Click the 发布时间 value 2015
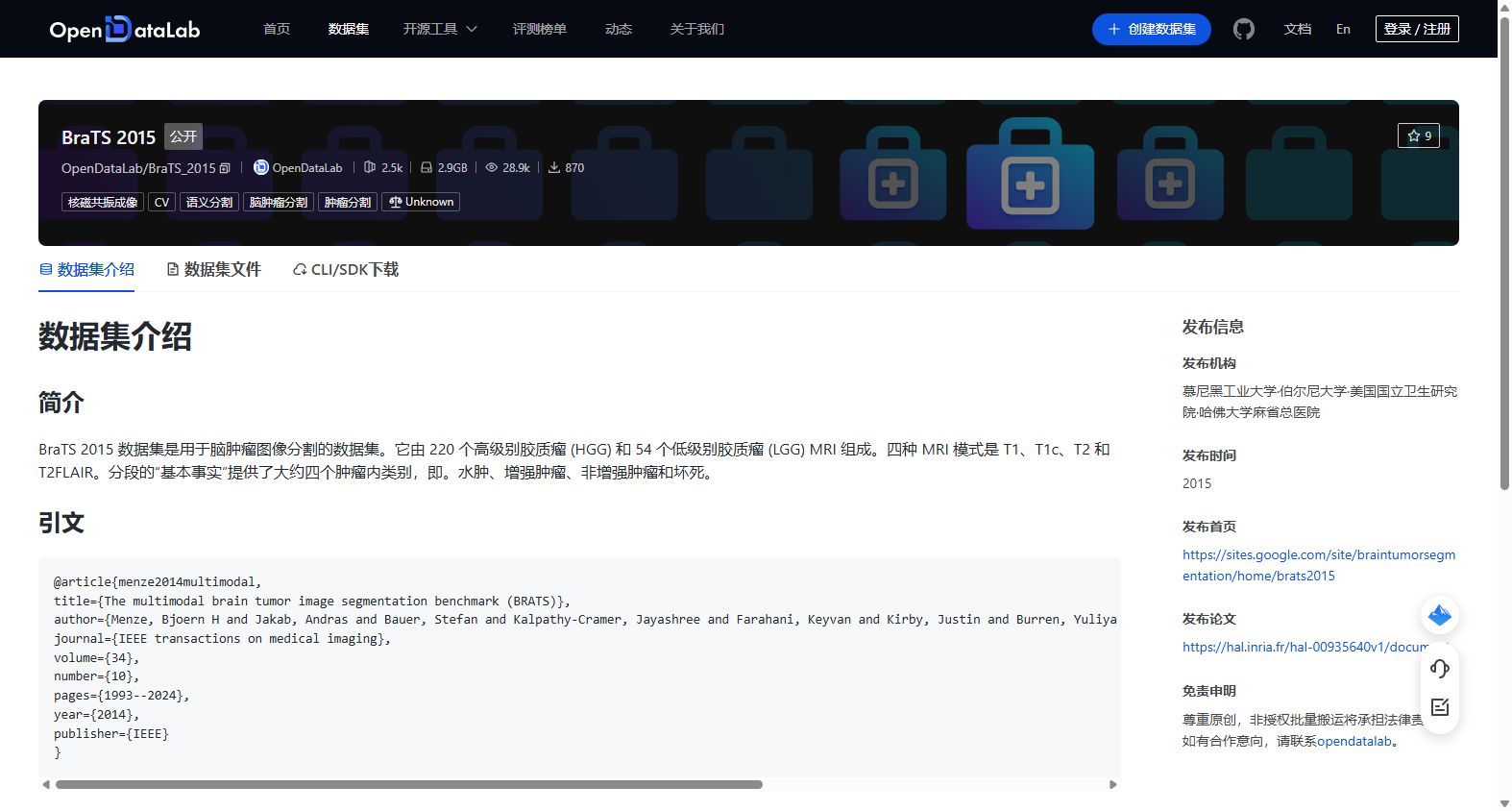Viewport: 1512px width, 811px height. pyautogui.click(x=1197, y=483)
